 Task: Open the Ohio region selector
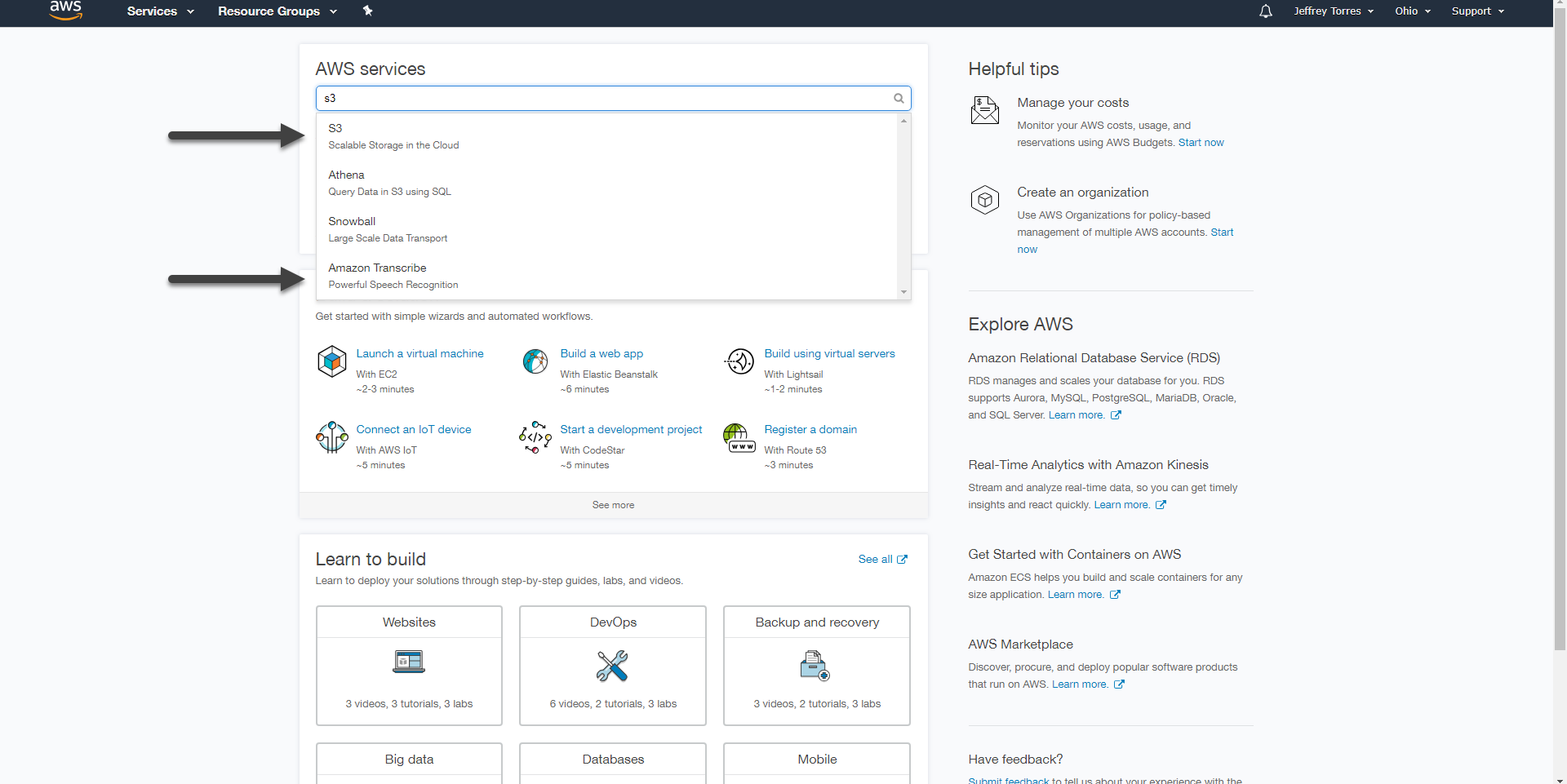pyautogui.click(x=1413, y=11)
